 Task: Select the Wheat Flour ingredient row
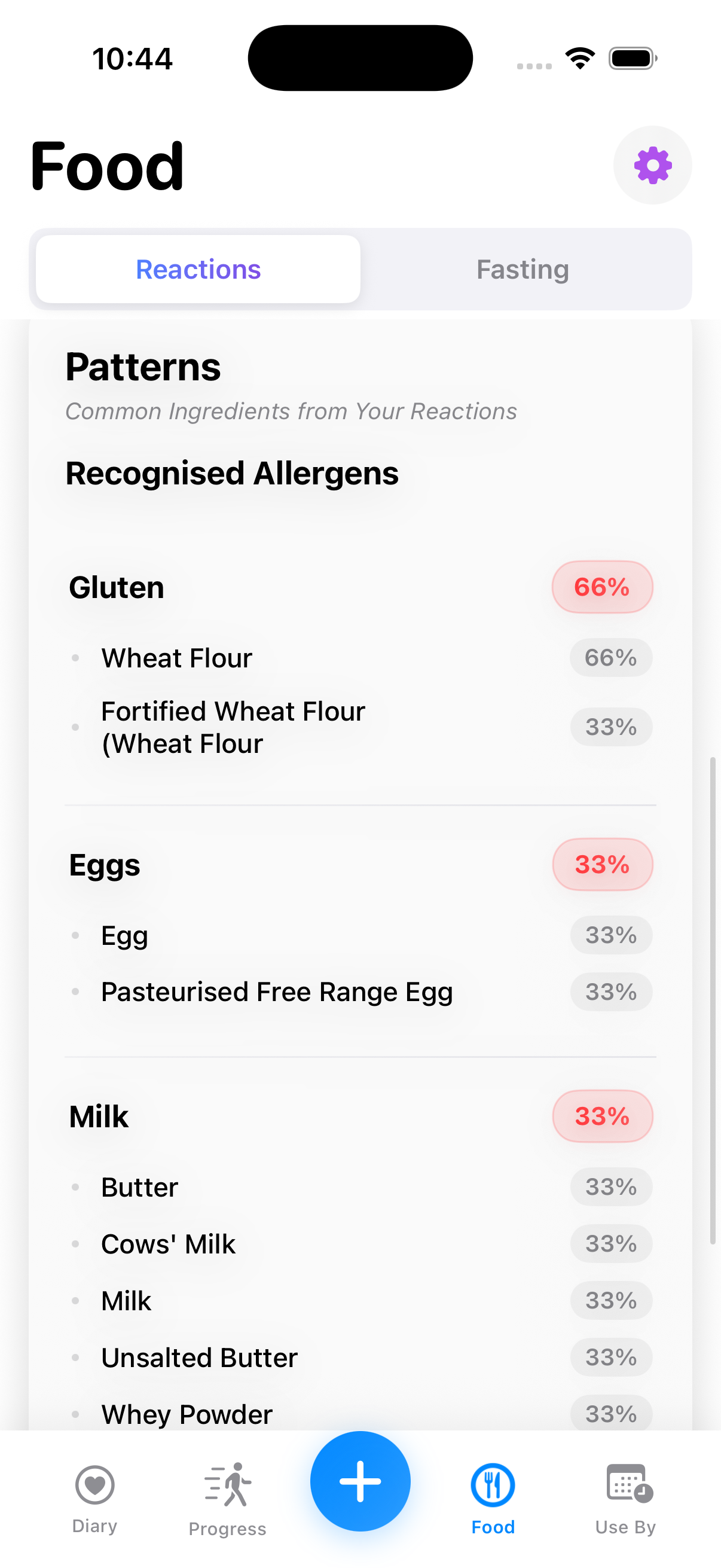176,658
